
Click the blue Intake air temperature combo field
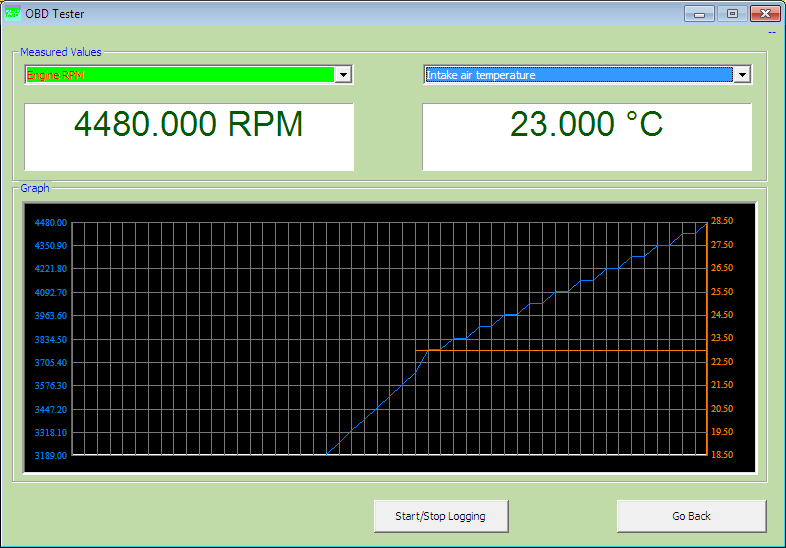coord(578,75)
